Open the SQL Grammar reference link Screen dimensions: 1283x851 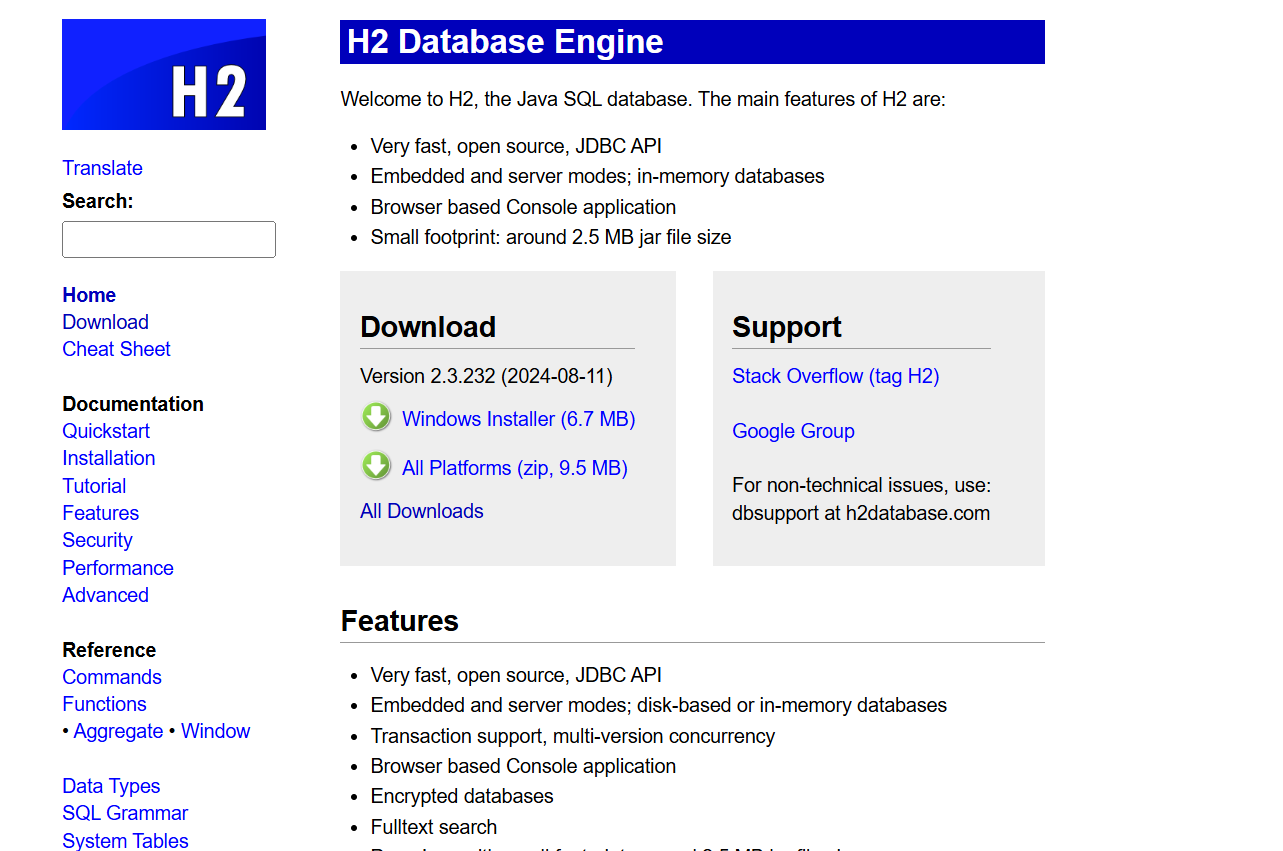click(x=125, y=813)
